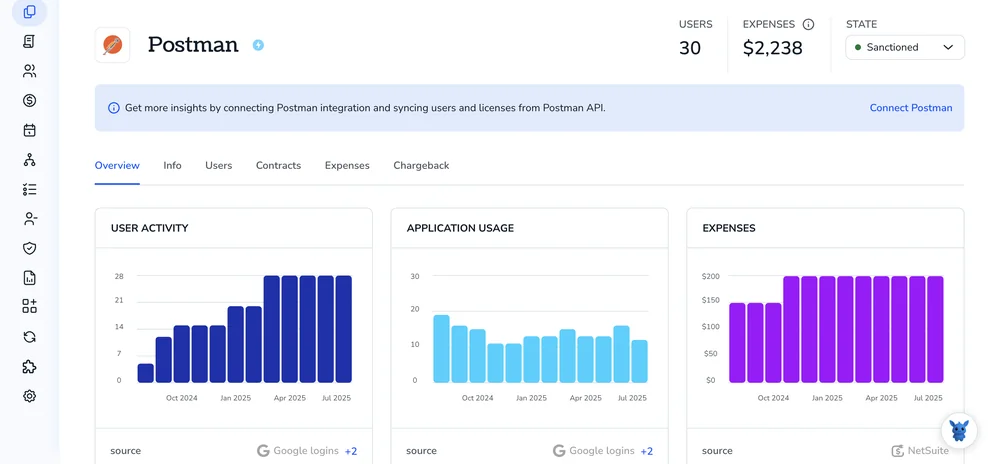Open the calendar sidebar icon
This screenshot has width=1000, height=464.
29,130
